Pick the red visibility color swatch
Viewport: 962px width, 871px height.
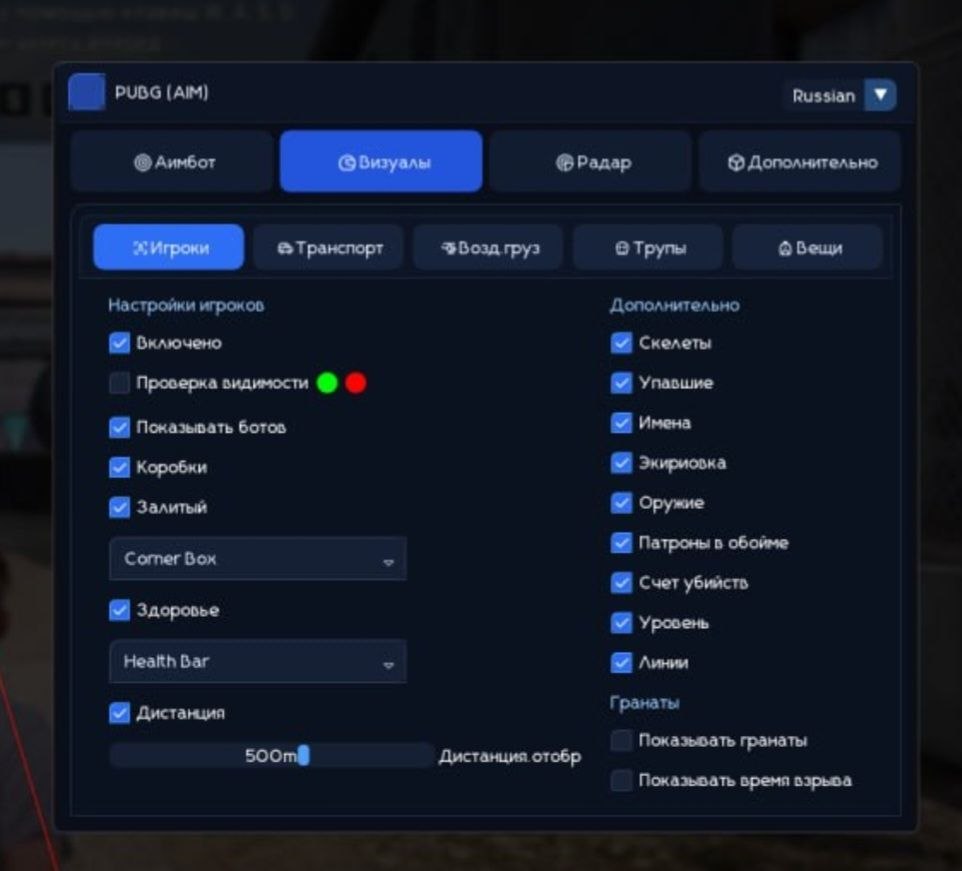356,383
